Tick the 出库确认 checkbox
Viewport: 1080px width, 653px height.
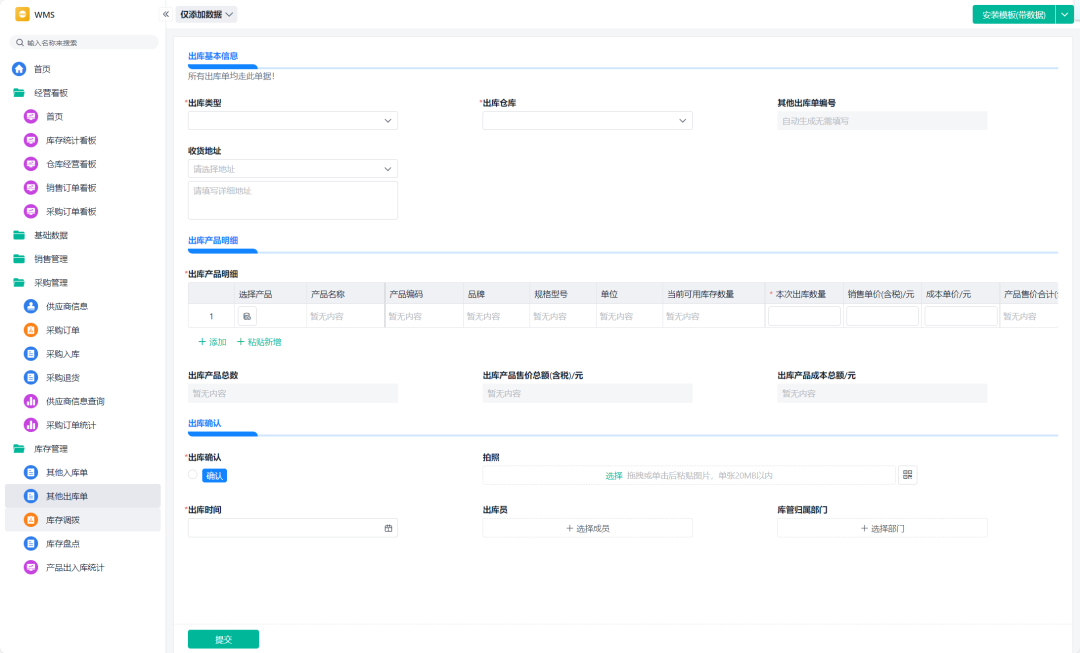193,475
